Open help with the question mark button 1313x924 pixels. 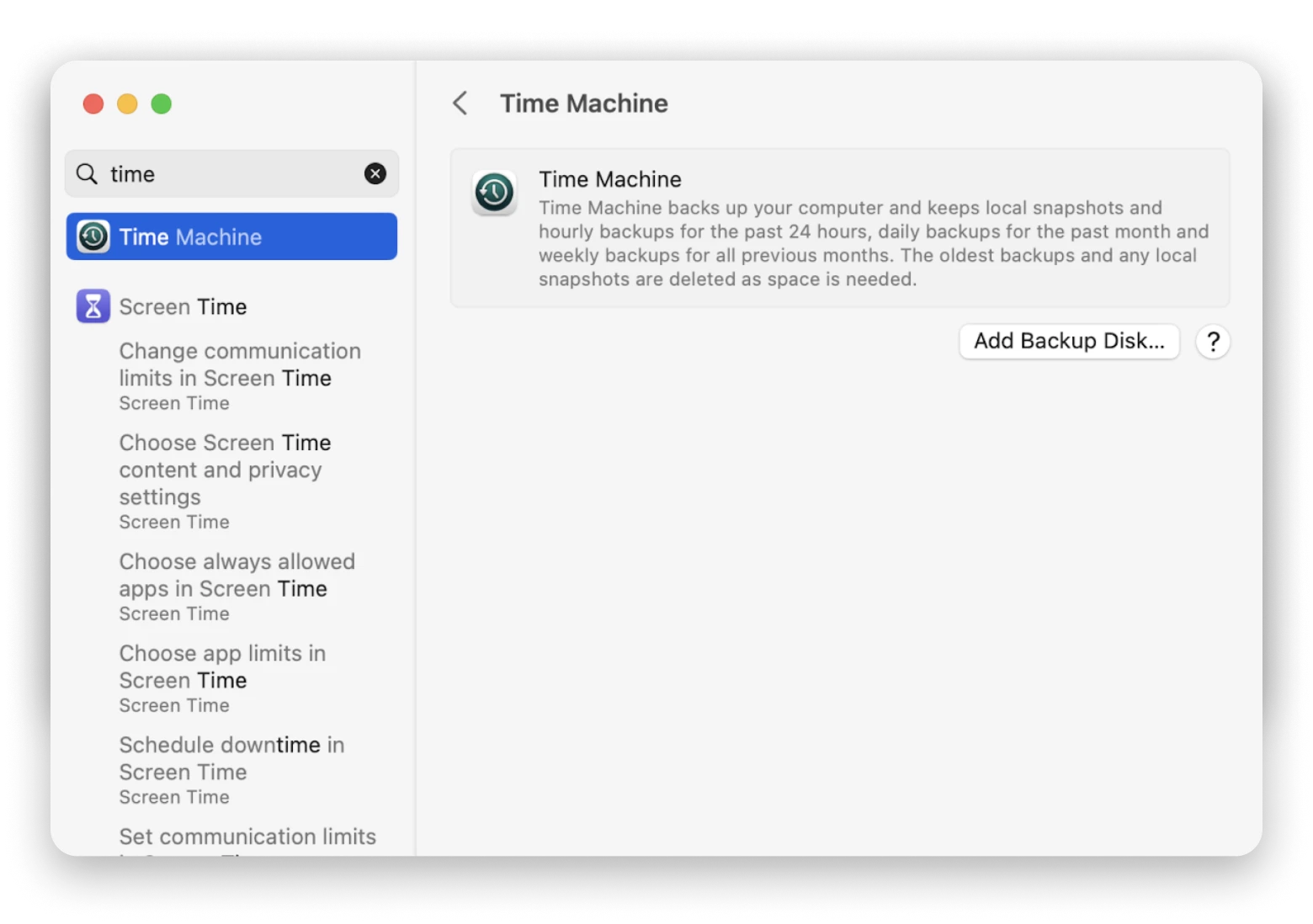tap(1213, 342)
